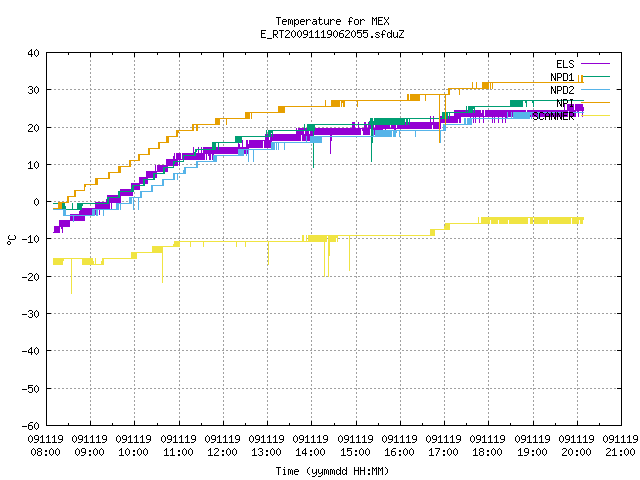The height and width of the screenshot is (480, 640).
Task: Click the x-axis label 091119 10:00
Action: click(x=134, y=446)
